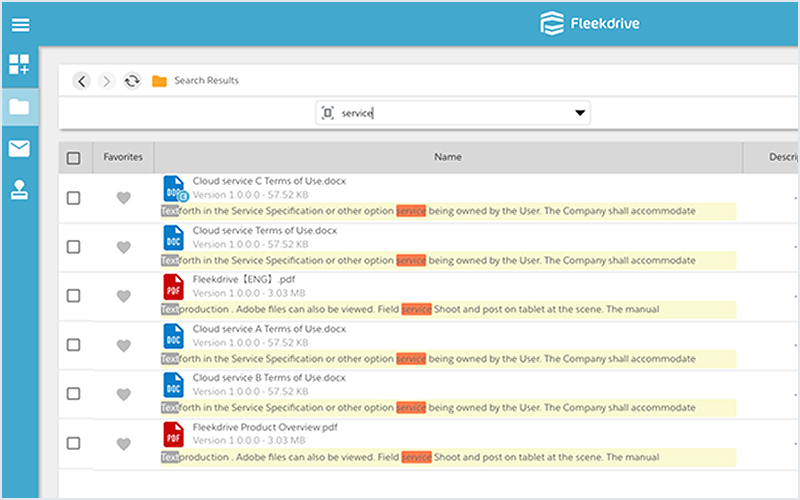
Task: Open Fleekdrive Product Overview.pdf file name
Action: click(x=265, y=427)
